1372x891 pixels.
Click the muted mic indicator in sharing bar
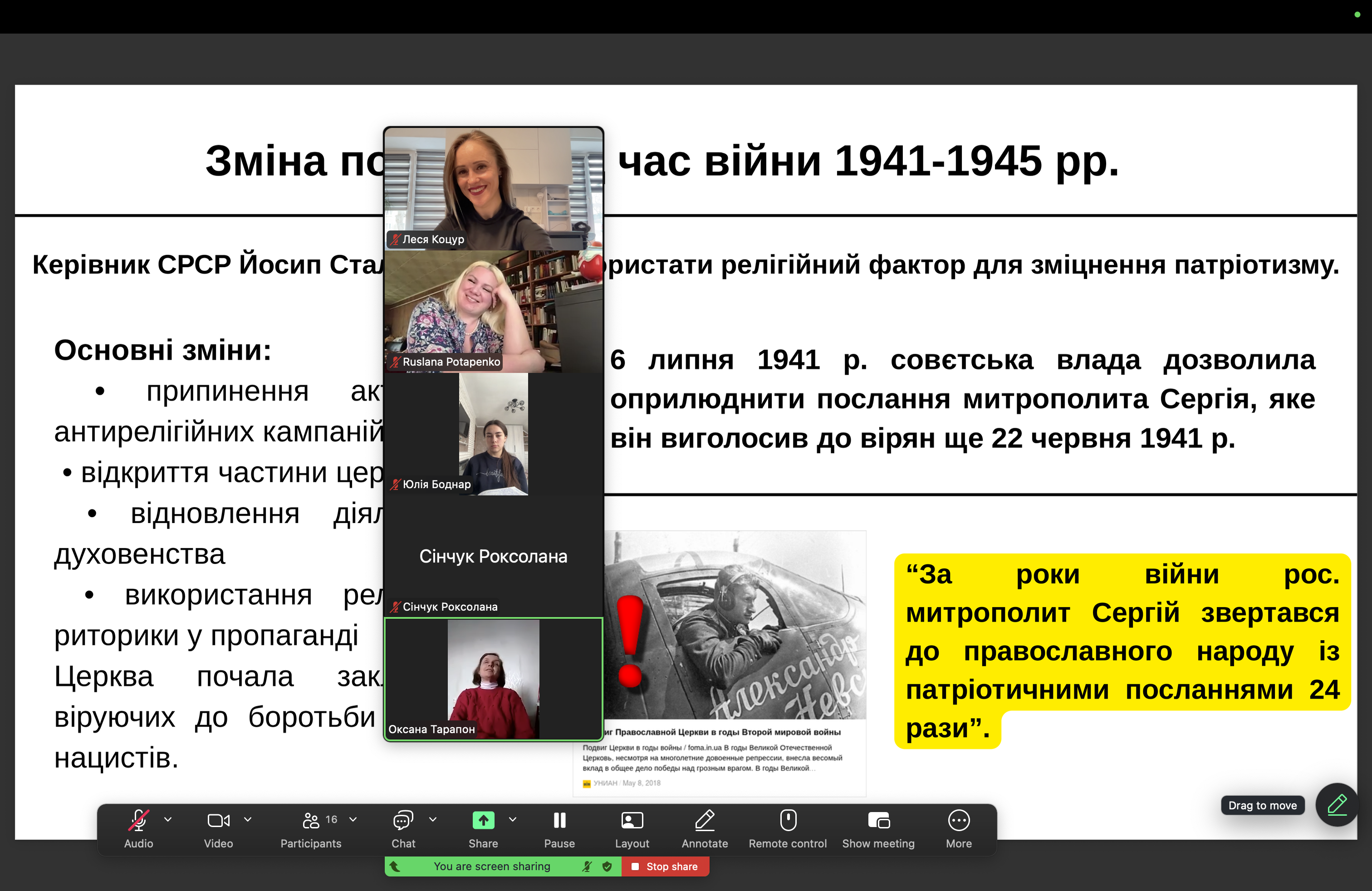[x=587, y=866]
